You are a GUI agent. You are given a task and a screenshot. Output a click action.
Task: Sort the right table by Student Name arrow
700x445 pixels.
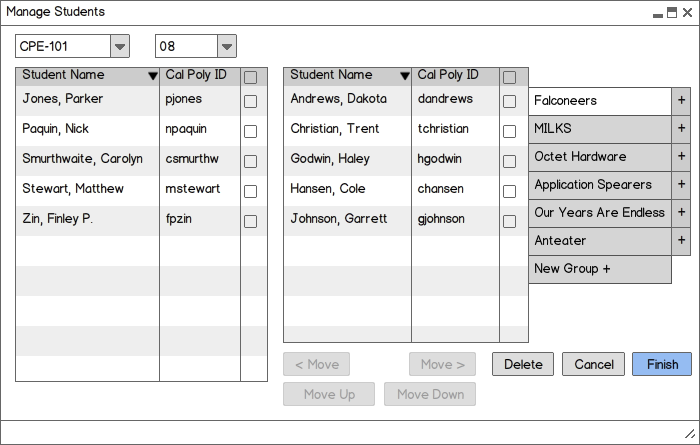click(404, 76)
